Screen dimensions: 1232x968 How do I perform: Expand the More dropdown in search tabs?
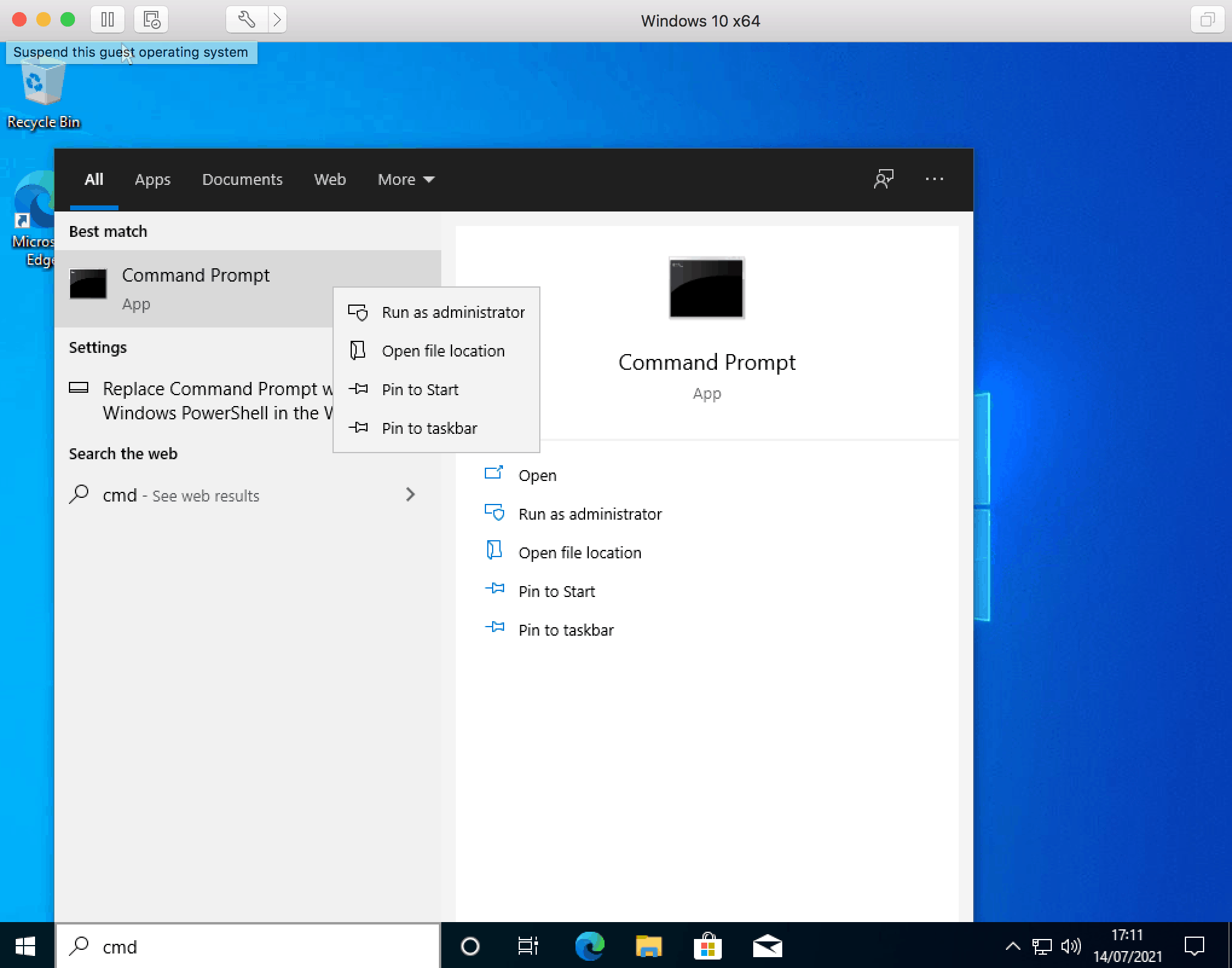click(406, 179)
